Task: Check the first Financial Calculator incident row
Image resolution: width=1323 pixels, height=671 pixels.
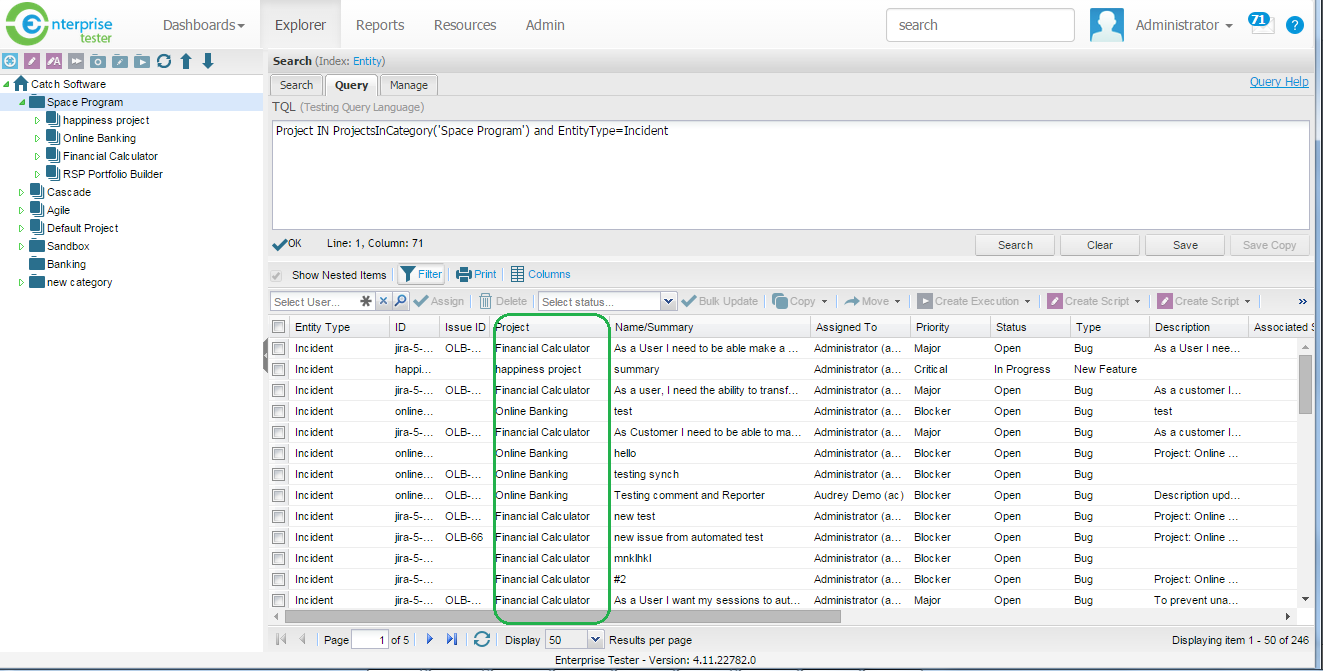Action: (x=279, y=348)
